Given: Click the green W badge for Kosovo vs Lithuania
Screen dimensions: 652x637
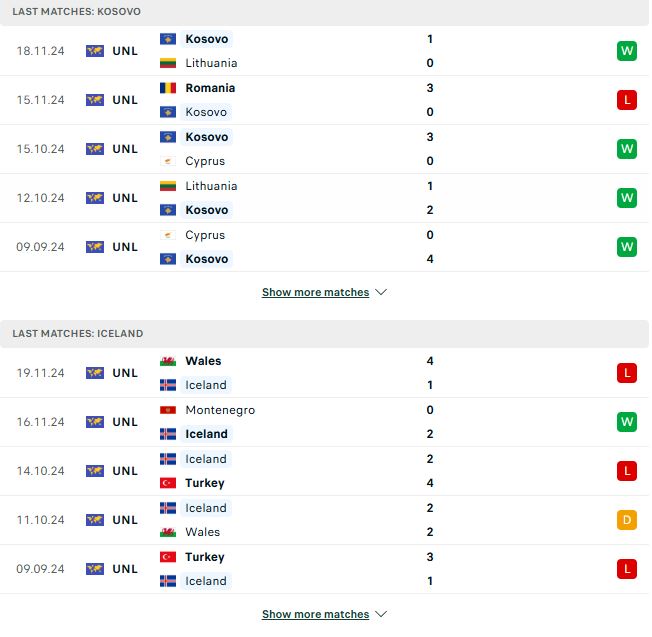Looking at the screenshot, I should pyautogui.click(x=627, y=51).
